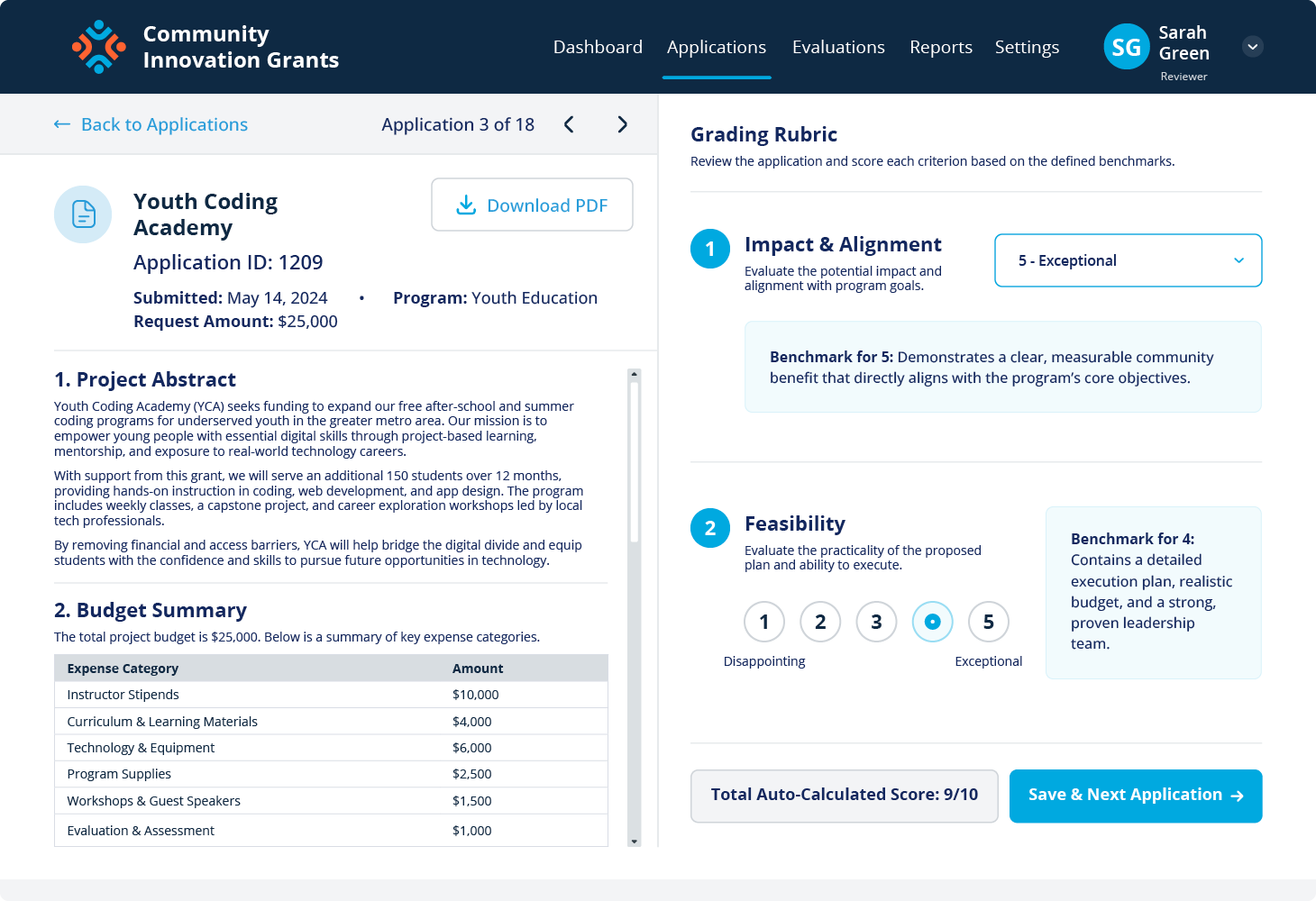Click the $1,000 amount cell
This screenshot has width=1316, height=901.
(x=472, y=831)
